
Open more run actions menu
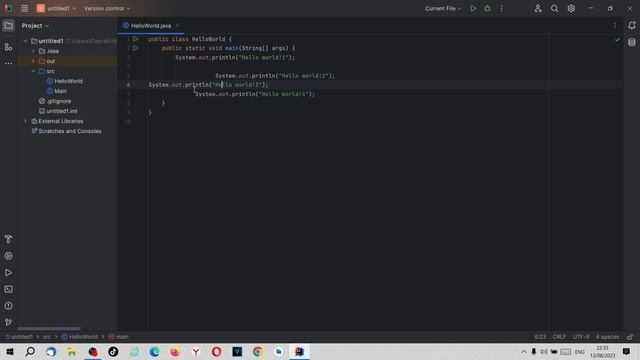502,8
